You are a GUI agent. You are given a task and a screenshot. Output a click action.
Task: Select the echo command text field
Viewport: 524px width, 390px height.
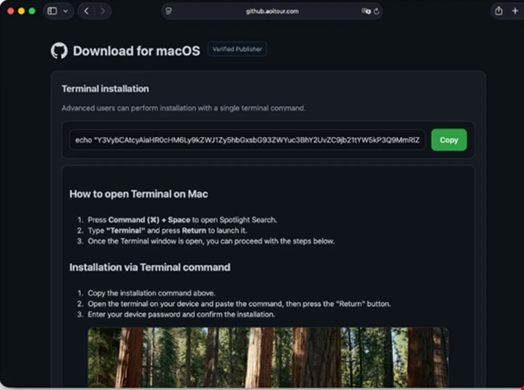(x=247, y=140)
